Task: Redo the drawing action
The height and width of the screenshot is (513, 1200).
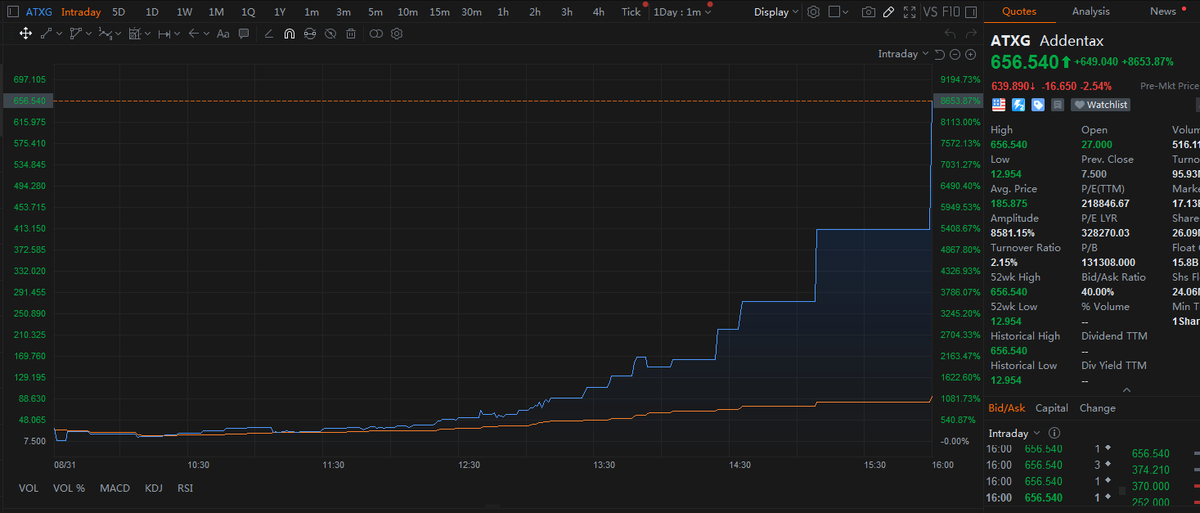Action: click(x=971, y=33)
